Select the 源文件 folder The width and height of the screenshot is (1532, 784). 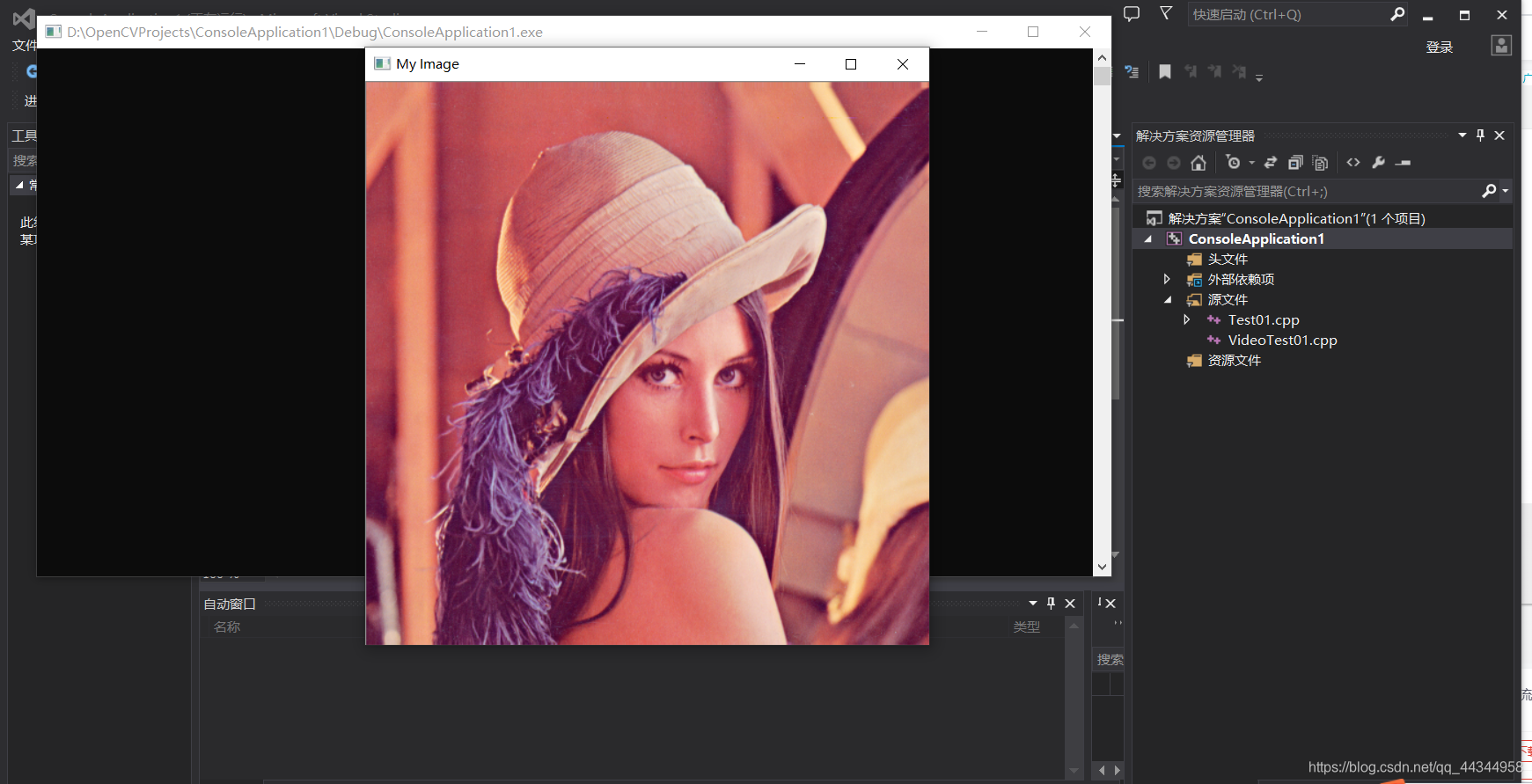1228,300
